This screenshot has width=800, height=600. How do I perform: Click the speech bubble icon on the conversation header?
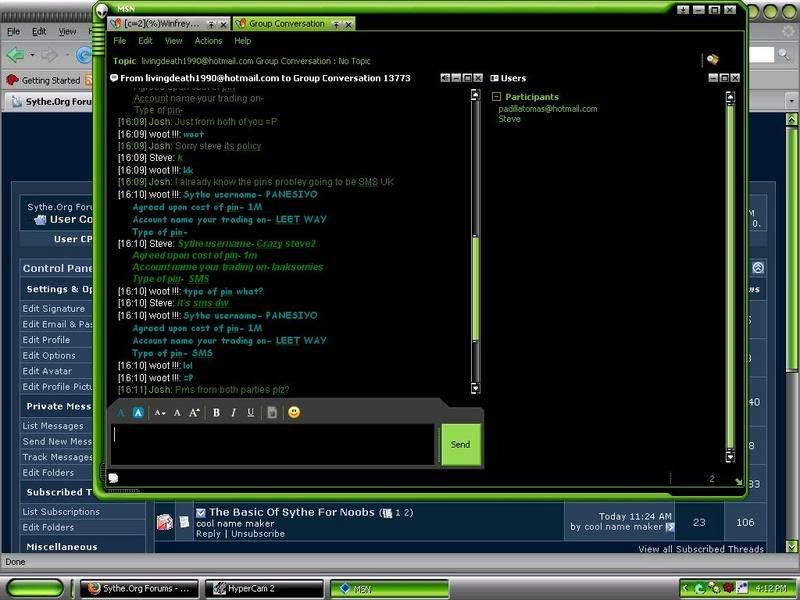click(x=114, y=78)
